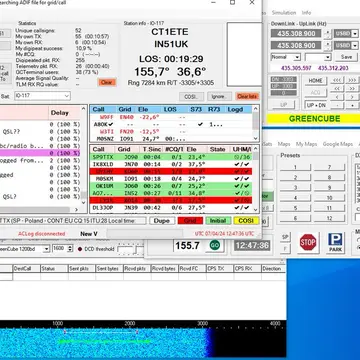This screenshot has height=360, width=360.
Task: Click the single left arrow tuning button
Action: click(x=337, y=97)
